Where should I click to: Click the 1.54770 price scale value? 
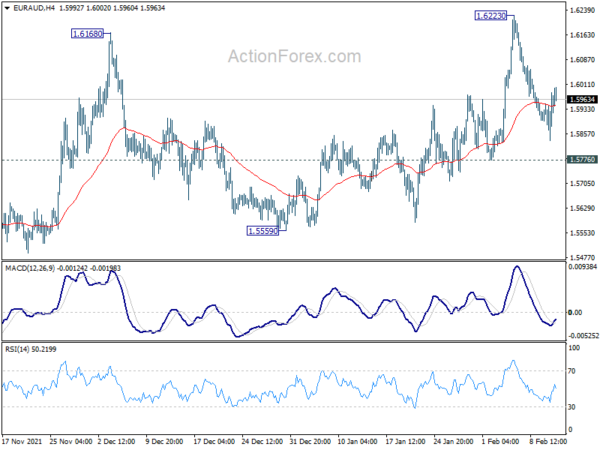582,258
